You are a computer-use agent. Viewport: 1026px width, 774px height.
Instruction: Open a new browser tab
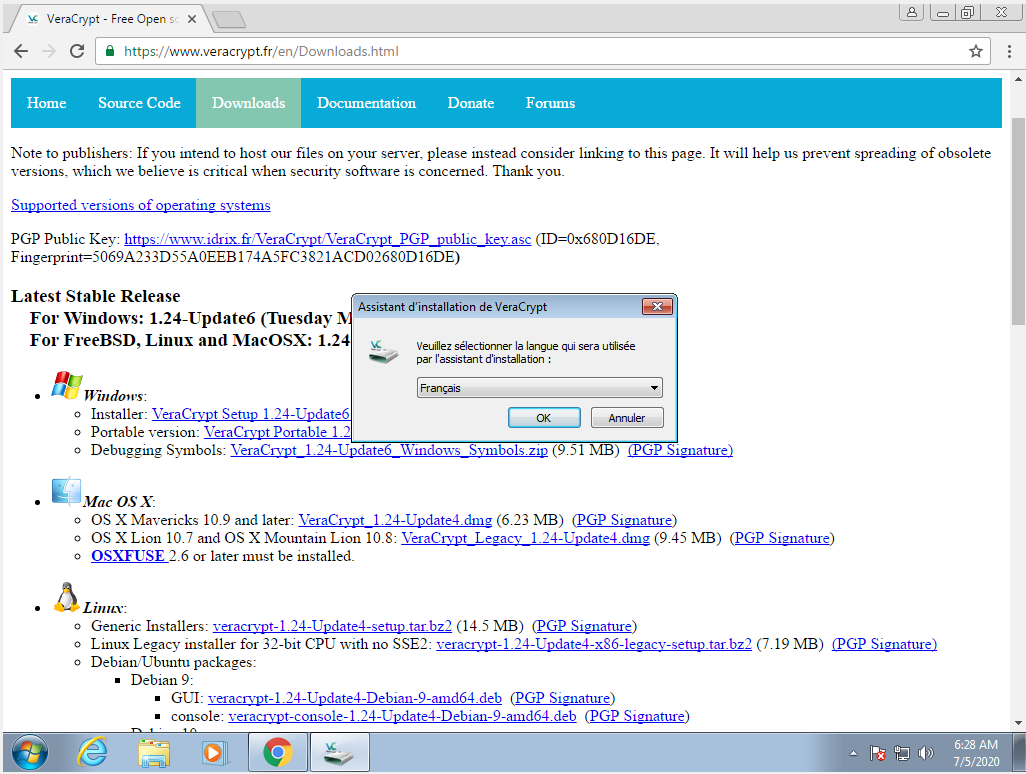click(229, 20)
